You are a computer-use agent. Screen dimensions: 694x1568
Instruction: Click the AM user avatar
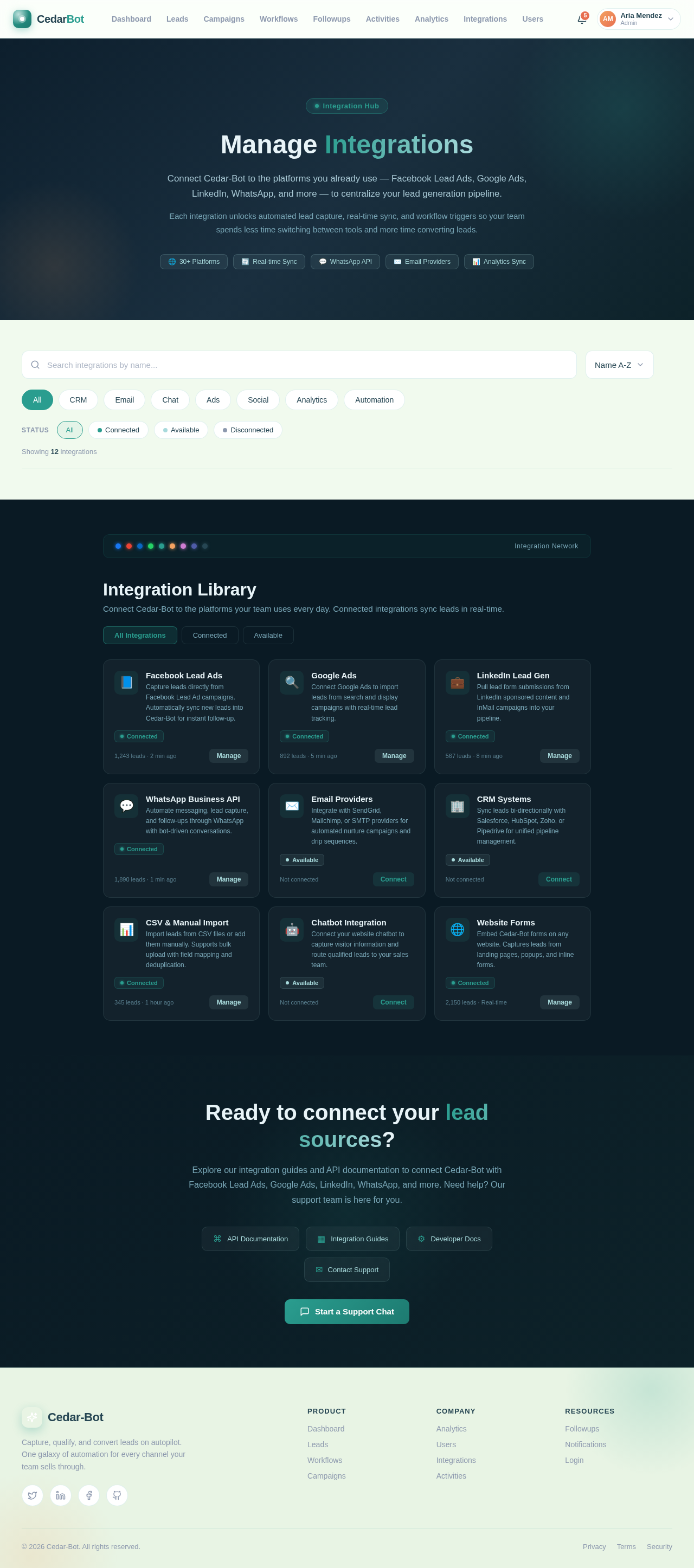tap(607, 19)
